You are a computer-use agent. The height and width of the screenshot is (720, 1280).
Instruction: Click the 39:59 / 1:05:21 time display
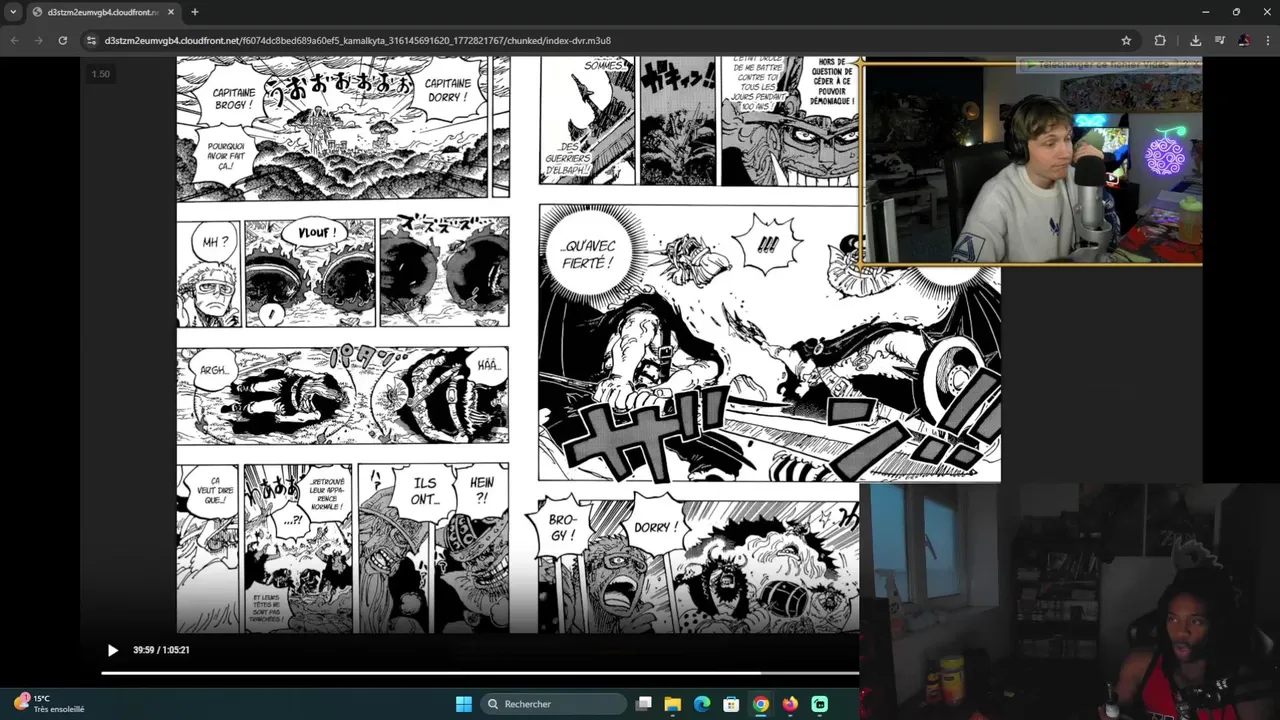[x=161, y=650]
